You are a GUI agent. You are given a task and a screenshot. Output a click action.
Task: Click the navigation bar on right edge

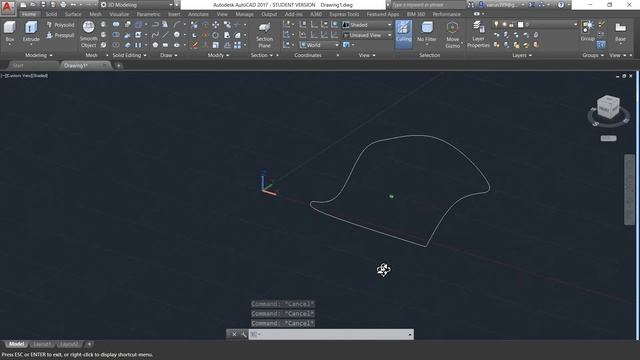(629, 189)
